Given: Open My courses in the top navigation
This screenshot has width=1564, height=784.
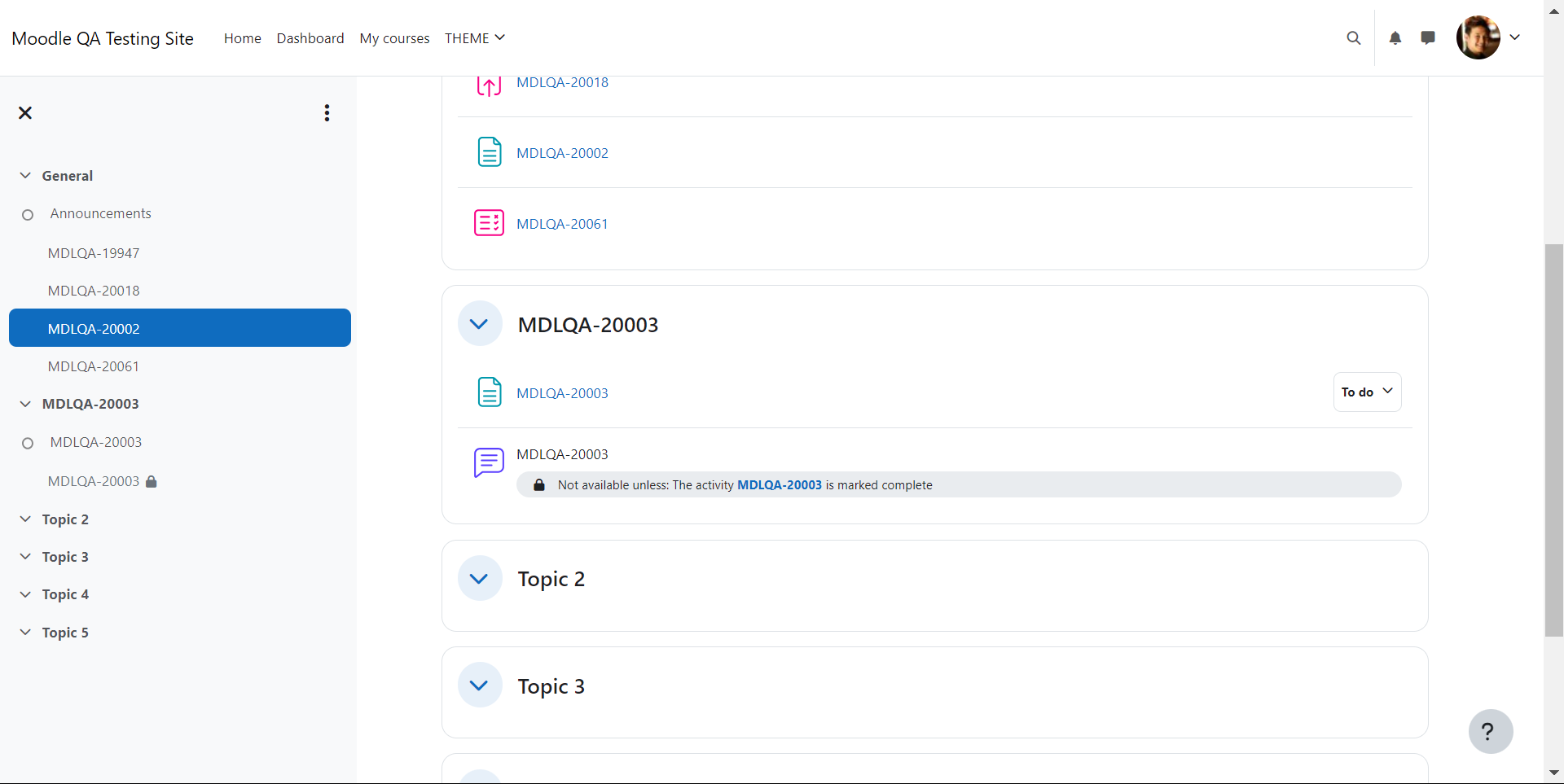Looking at the screenshot, I should point(394,38).
